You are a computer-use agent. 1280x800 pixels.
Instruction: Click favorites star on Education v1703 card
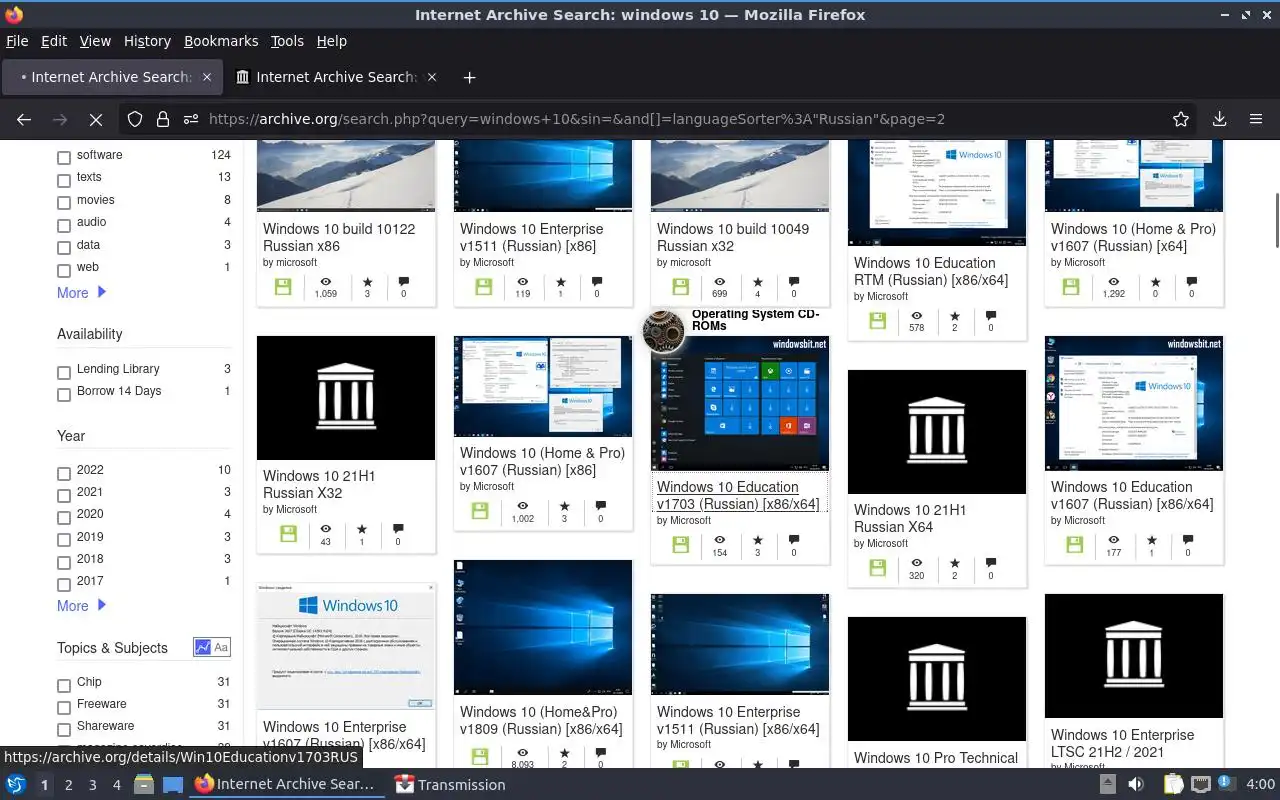pyautogui.click(x=757, y=540)
